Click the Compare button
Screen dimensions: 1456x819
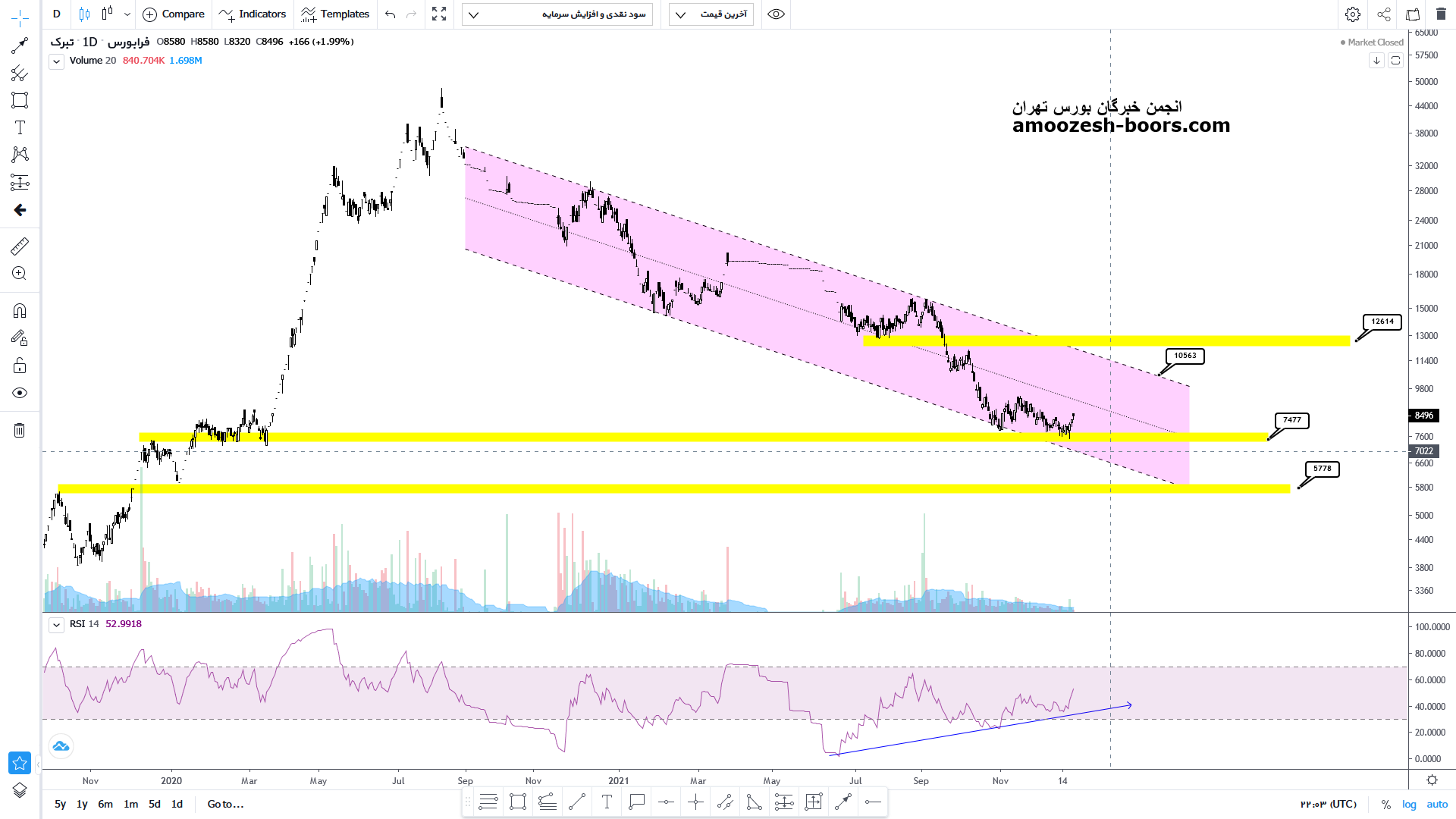[174, 14]
